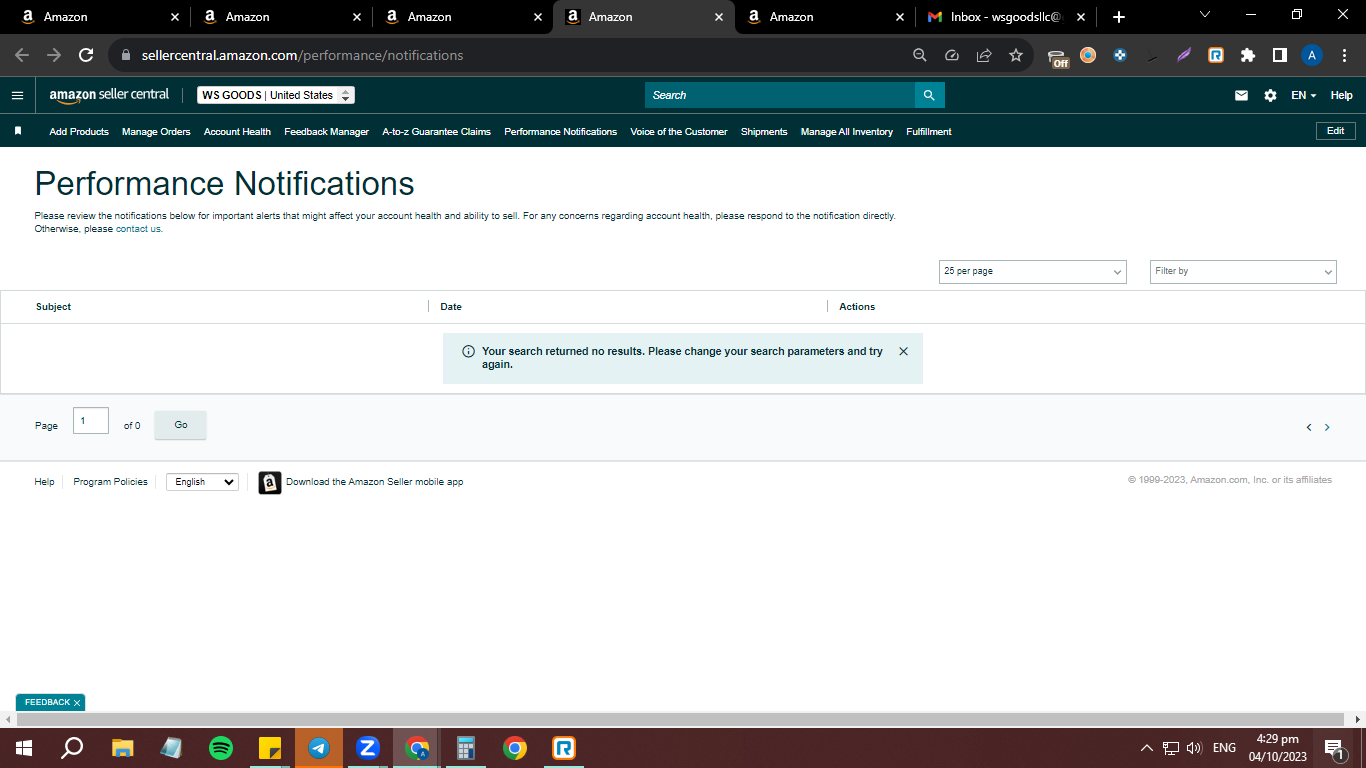Open a new browser tab
1366x768 pixels.
(x=1119, y=17)
